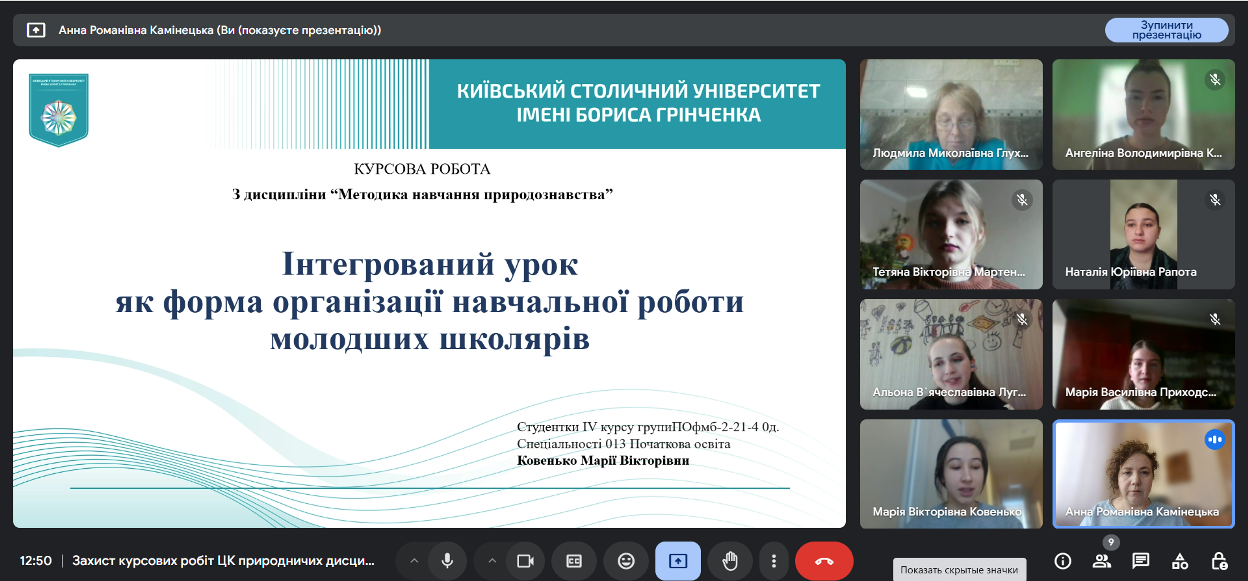Click the present screen icon

point(677,561)
